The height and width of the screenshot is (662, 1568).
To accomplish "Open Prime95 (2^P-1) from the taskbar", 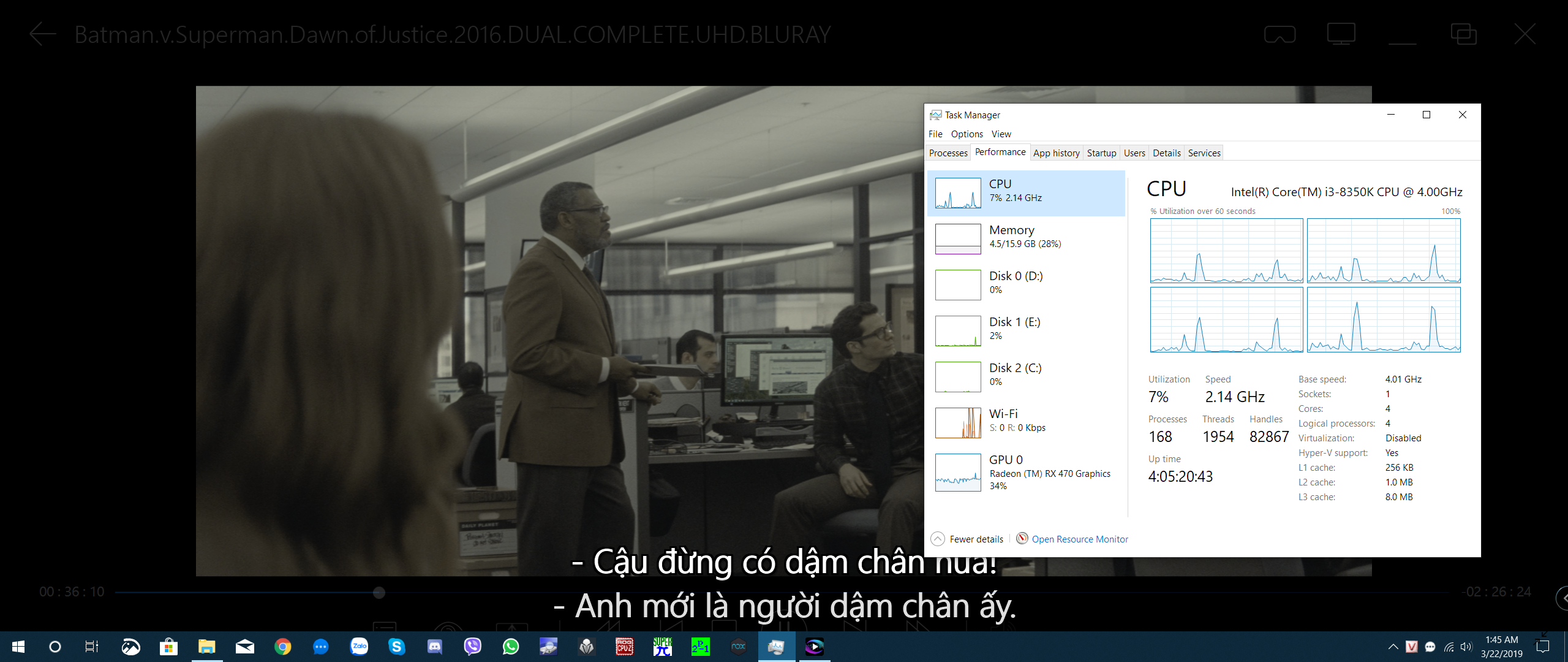I will tap(701, 647).
